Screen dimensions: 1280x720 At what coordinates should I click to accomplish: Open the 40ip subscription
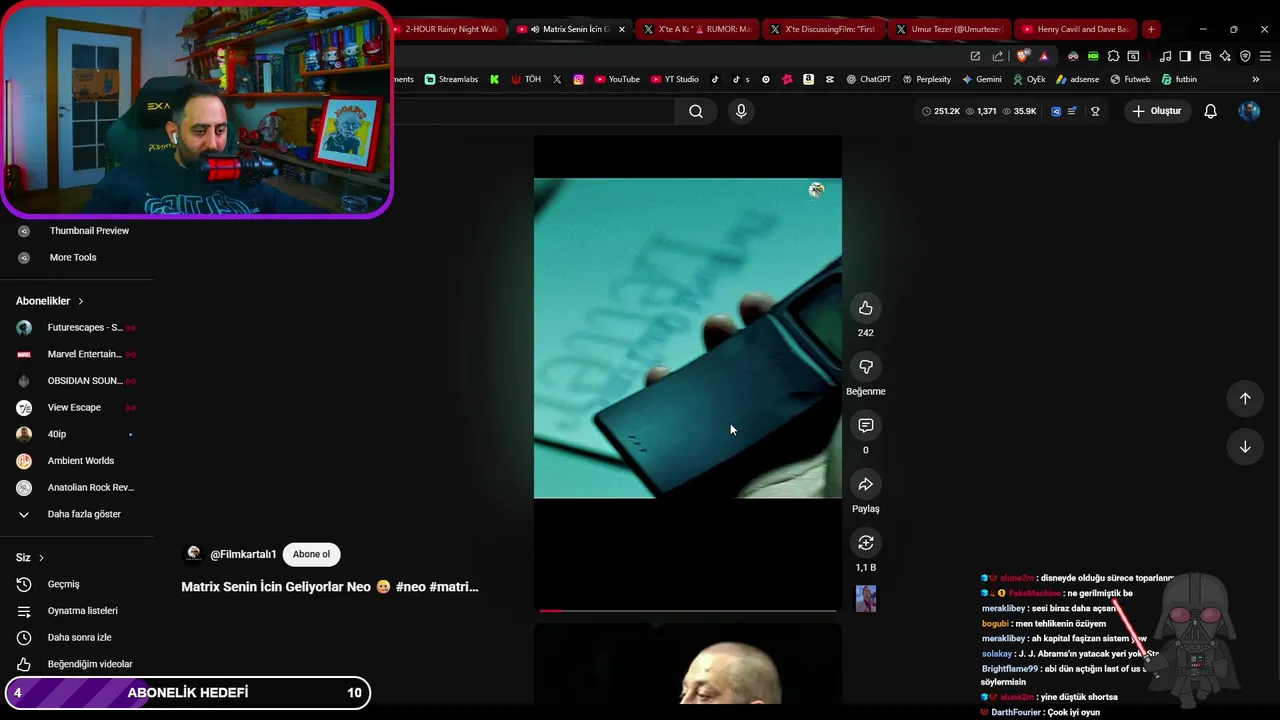click(x=78, y=434)
